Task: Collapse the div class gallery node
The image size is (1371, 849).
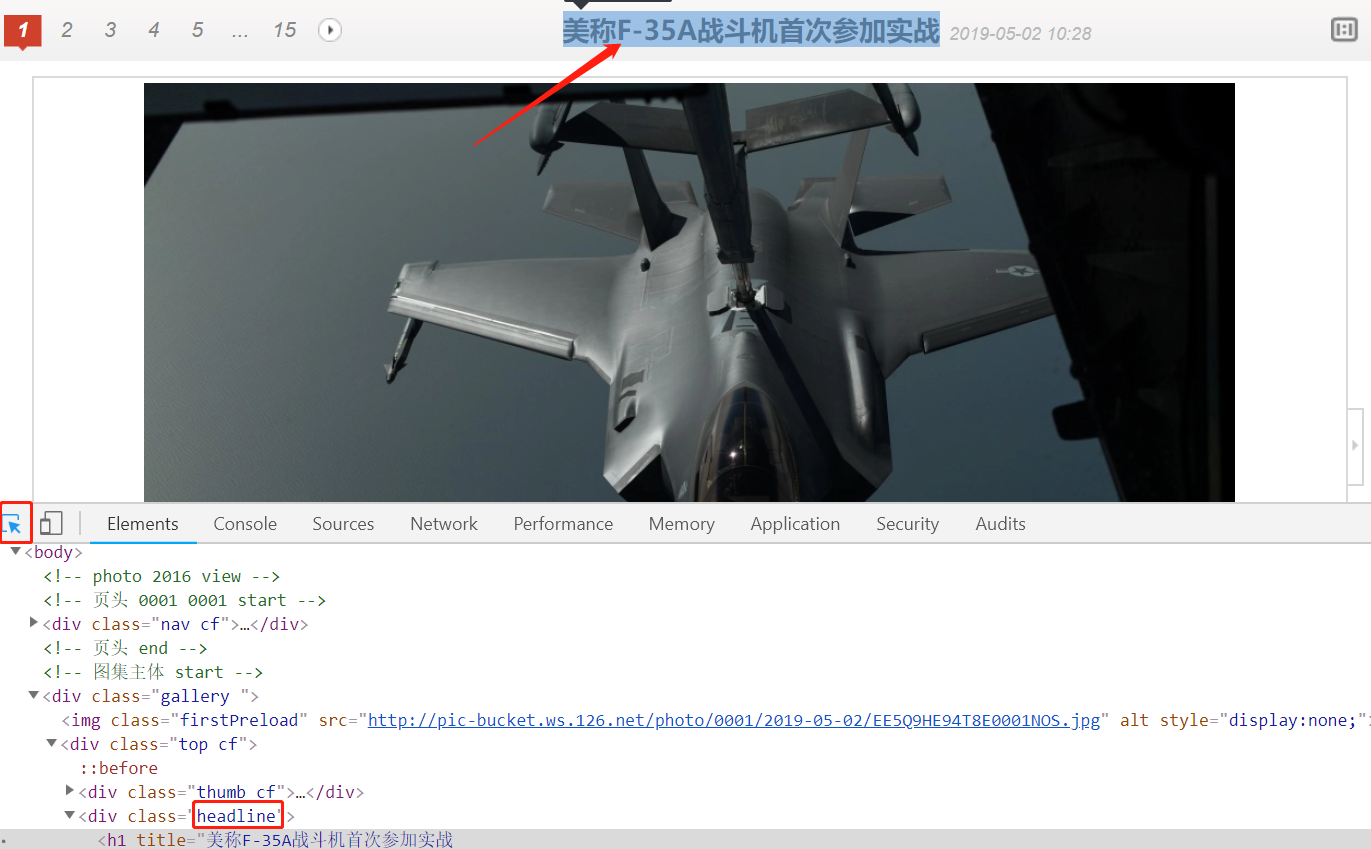Action: 34,695
